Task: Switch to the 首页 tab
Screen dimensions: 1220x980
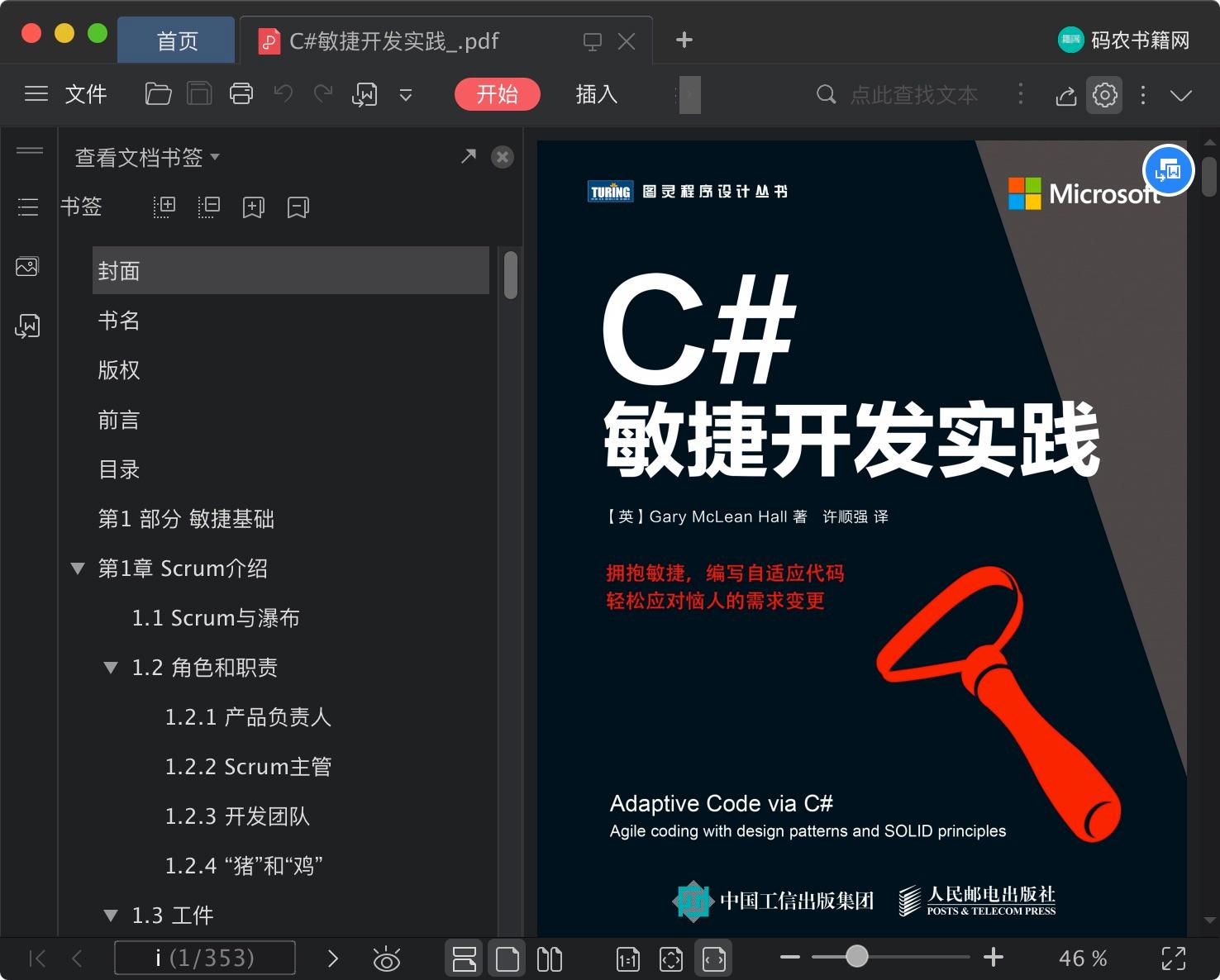Action: (x=177, y=40)
